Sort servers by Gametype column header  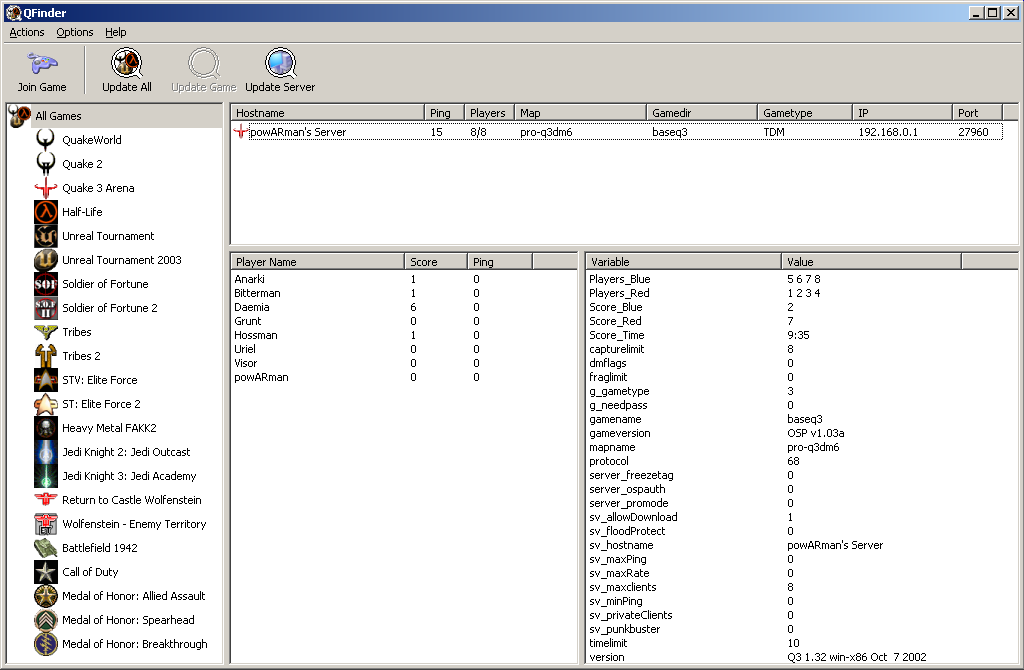805,113
